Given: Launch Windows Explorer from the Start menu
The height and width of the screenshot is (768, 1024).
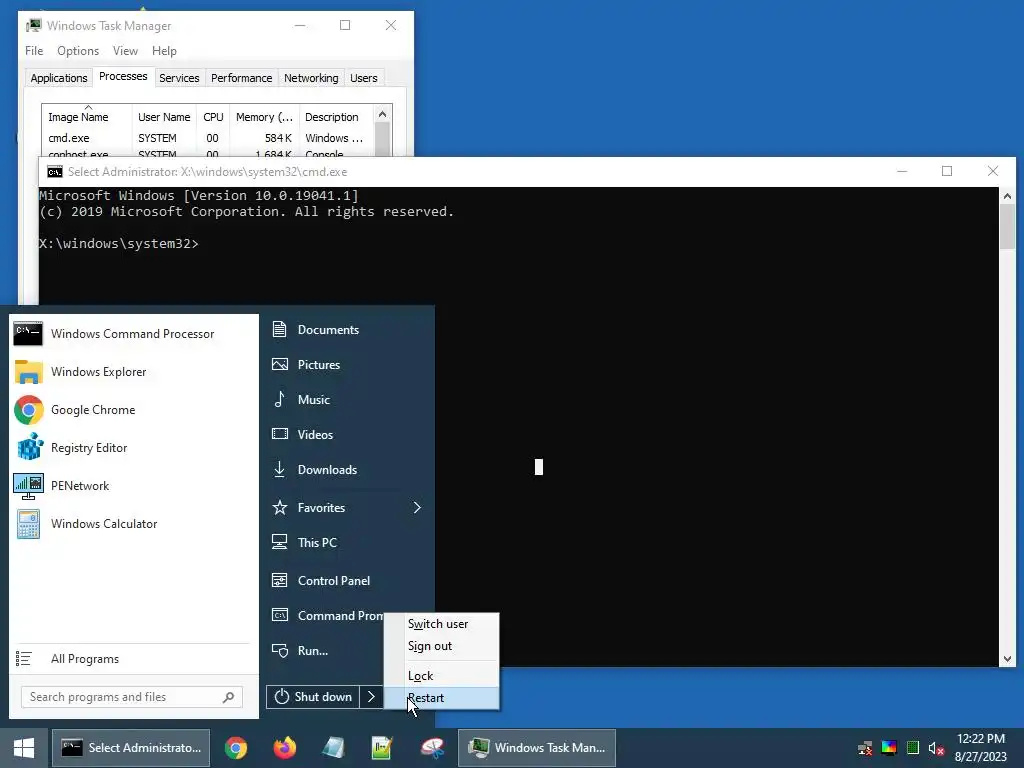Looking at the screenshot, I should [x=133, y=372].
